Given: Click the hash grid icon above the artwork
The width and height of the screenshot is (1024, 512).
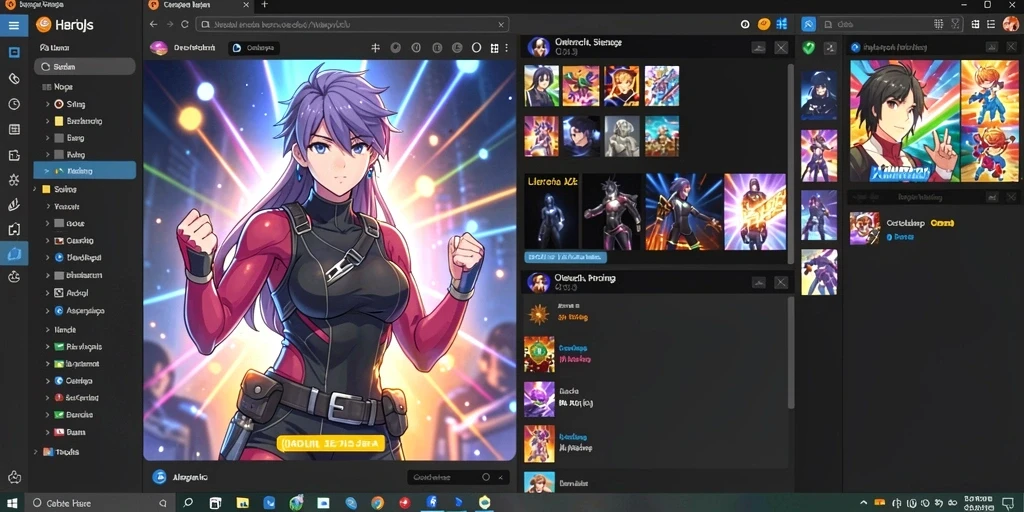Looking at the screenshot, I should (376, 48).
